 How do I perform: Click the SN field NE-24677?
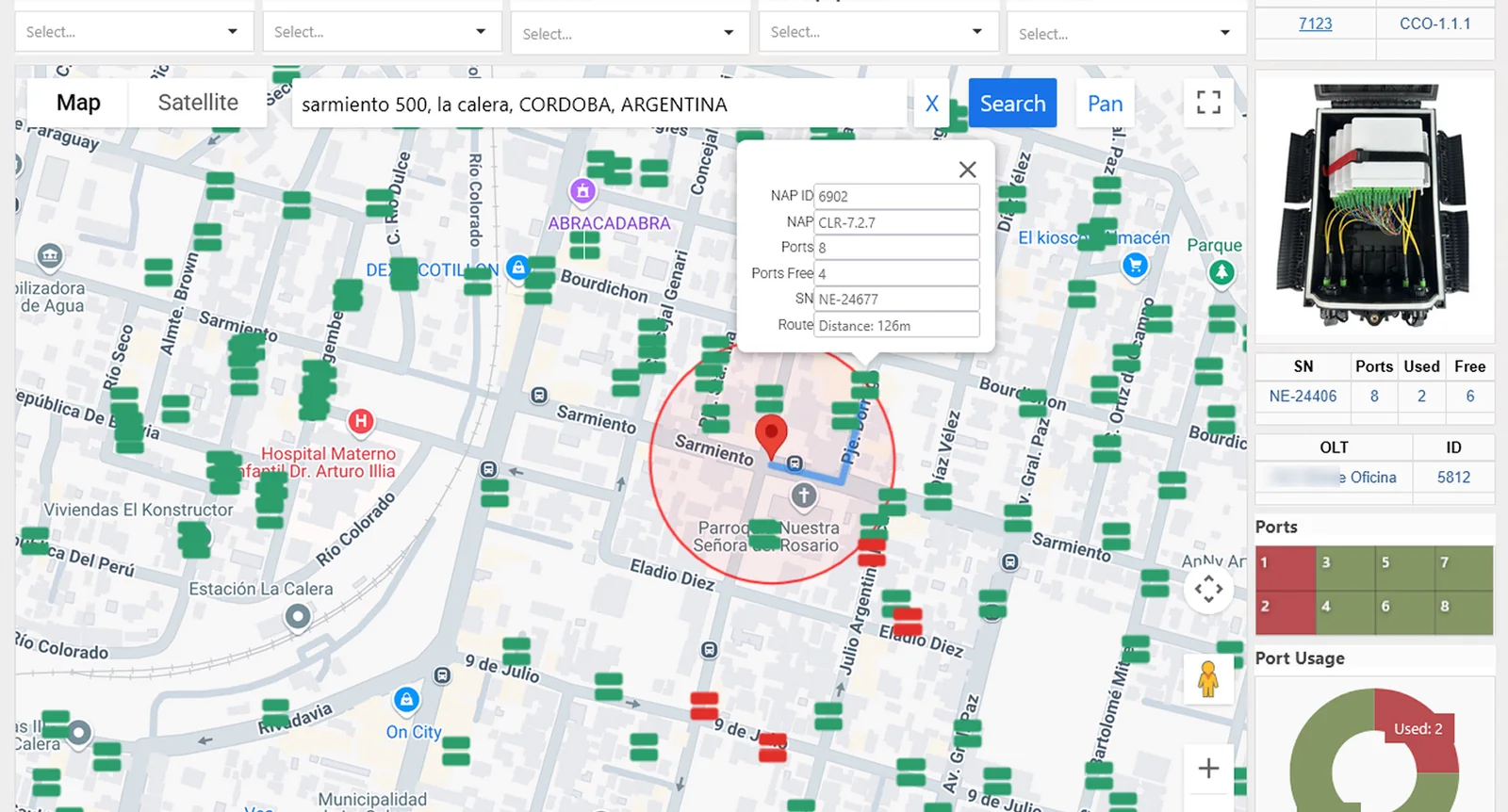coord(896,299)
